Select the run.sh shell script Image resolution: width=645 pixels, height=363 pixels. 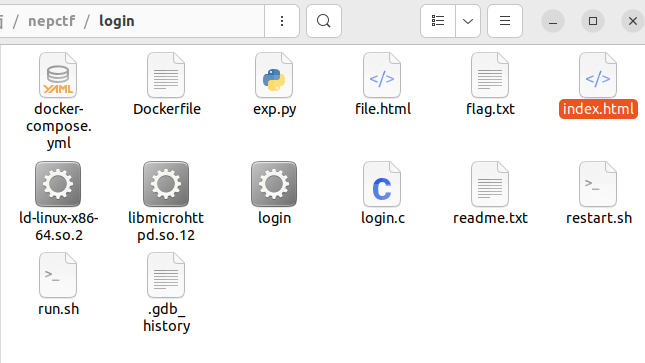click(58, 275)
